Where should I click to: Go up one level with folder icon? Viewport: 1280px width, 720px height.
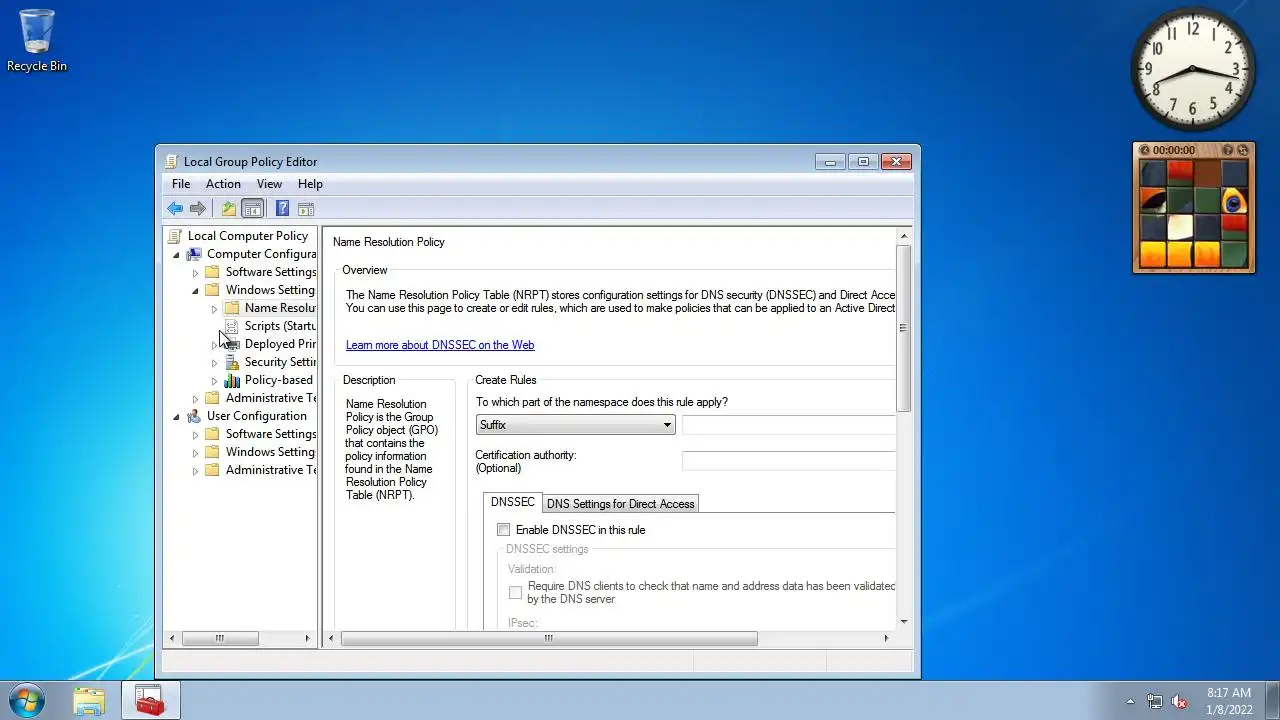(x=229, y=209)
